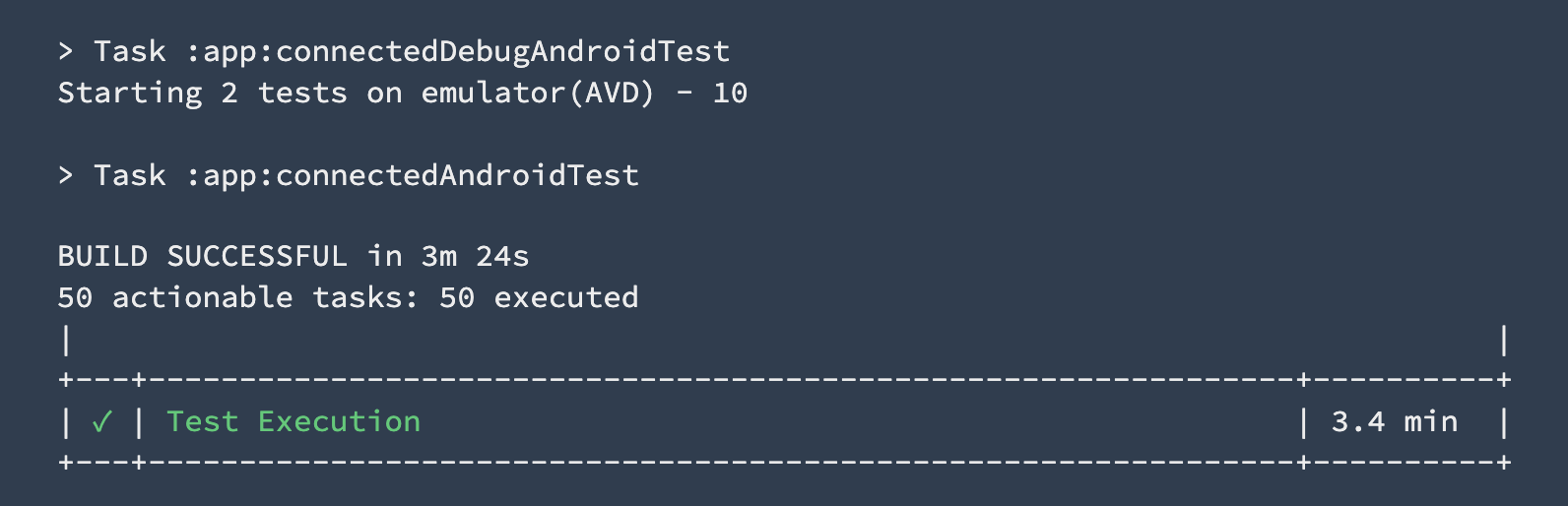This screenshot has width=1568, height=506.
Task: Select the :app:connectedDebugAndroidTest task name
Action: [458, 51]
